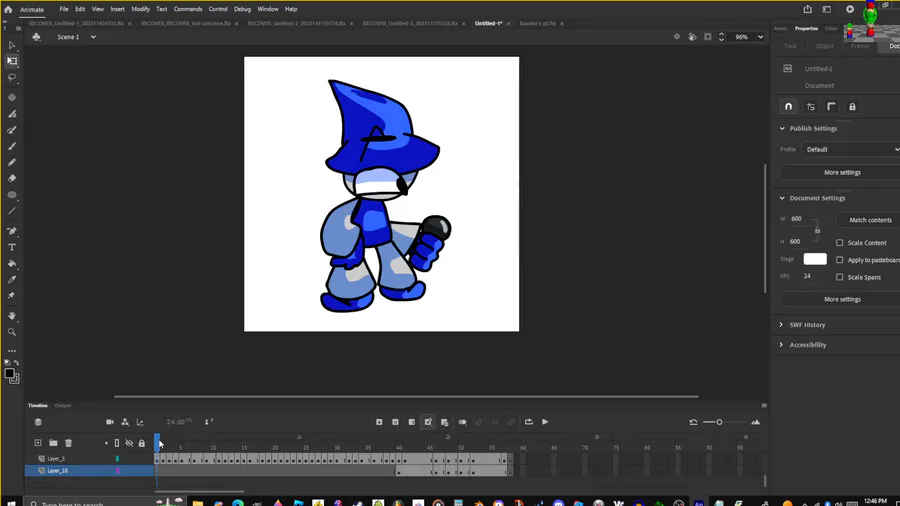The height and width of the screenshot is (506, 900).
Task: Toggle lock all layers padlock
Action: coord(141,443)
